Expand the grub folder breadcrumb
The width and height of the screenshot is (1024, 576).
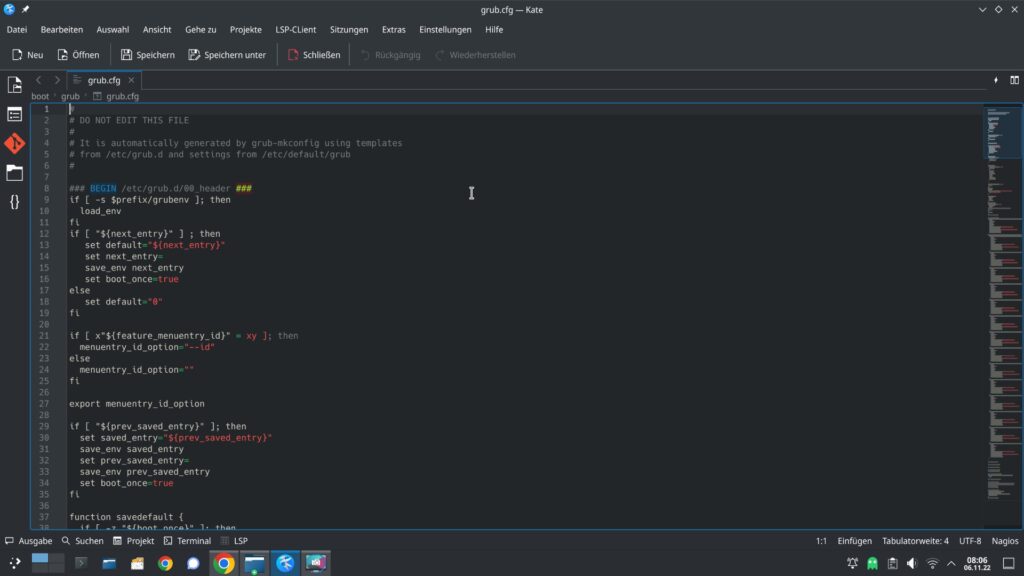tap(70, 96)
